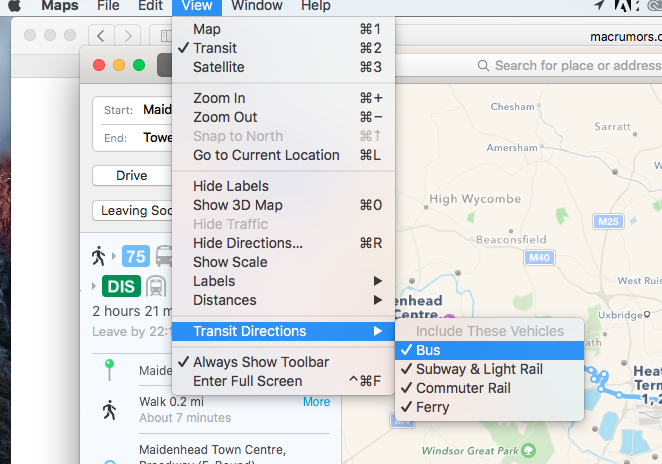Toggle the checked Transit view
662x464 pixels.
tap(283, 48)
